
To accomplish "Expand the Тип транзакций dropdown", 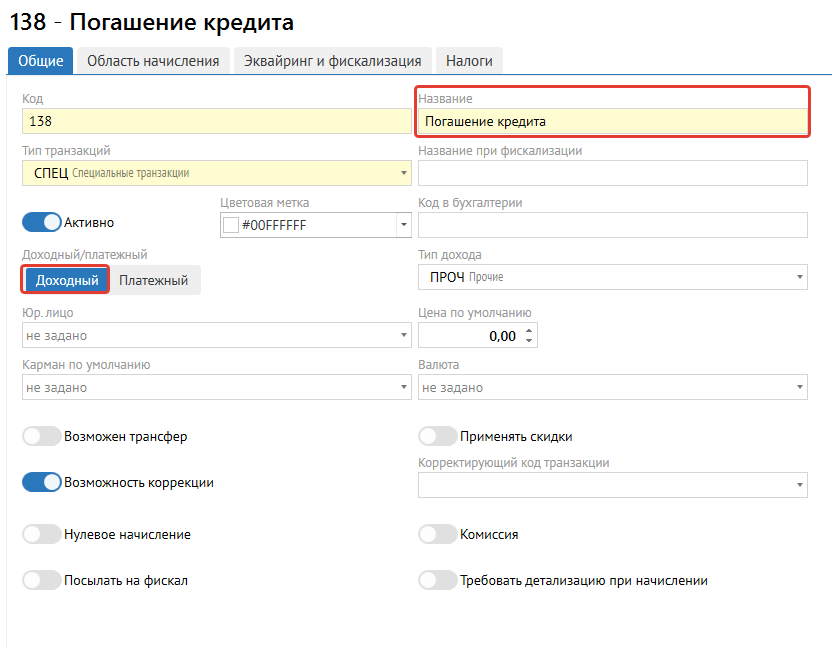I will (x=404, y=173).
